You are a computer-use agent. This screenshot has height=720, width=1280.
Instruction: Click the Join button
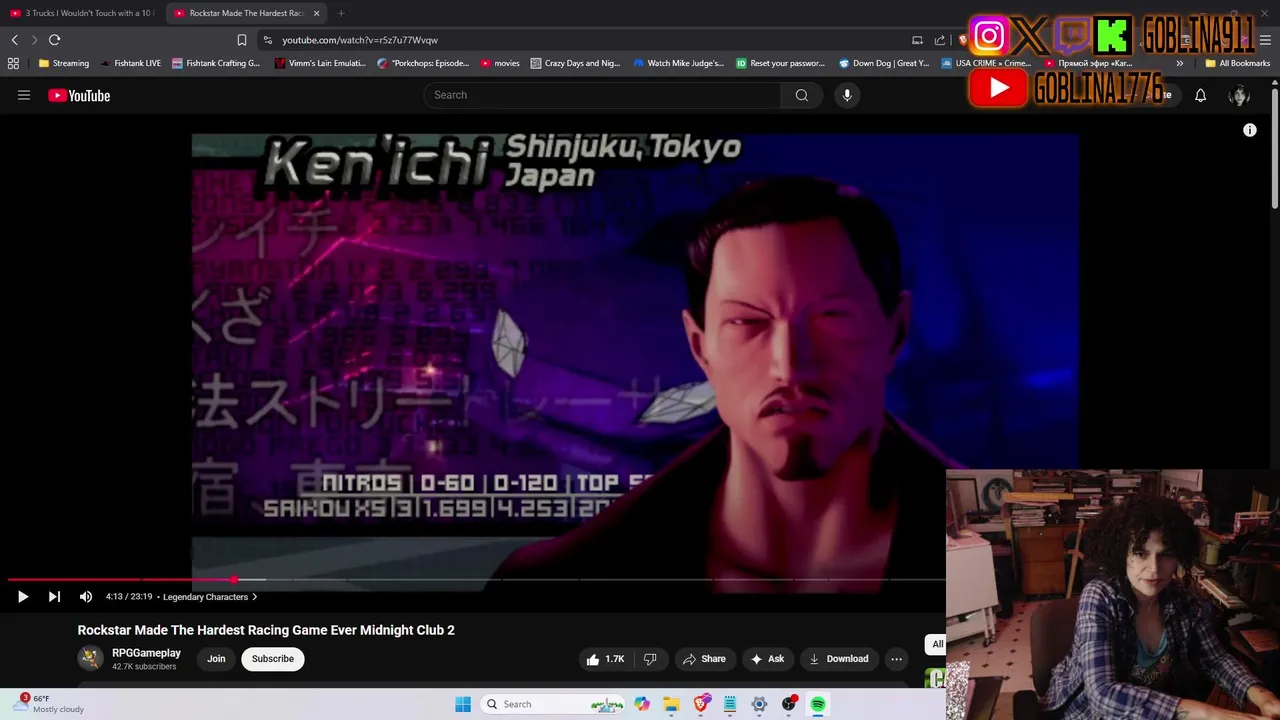point(216,659)
